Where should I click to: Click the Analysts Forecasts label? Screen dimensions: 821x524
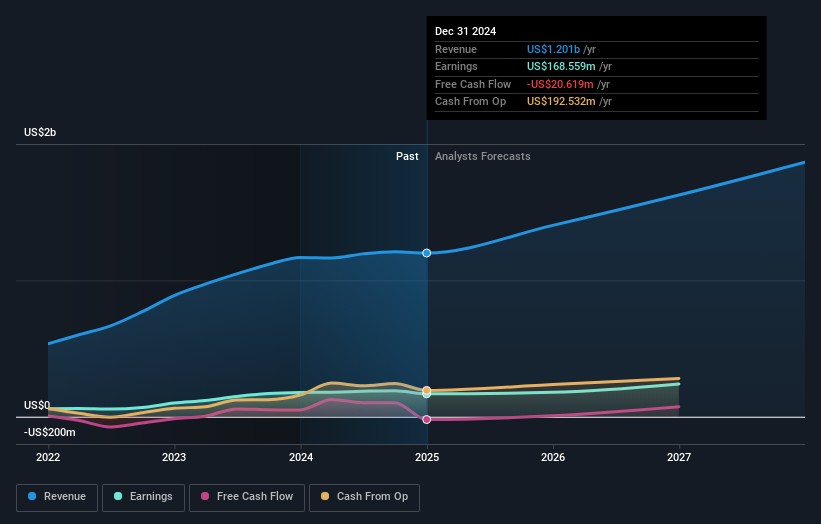tap(482, 156)
